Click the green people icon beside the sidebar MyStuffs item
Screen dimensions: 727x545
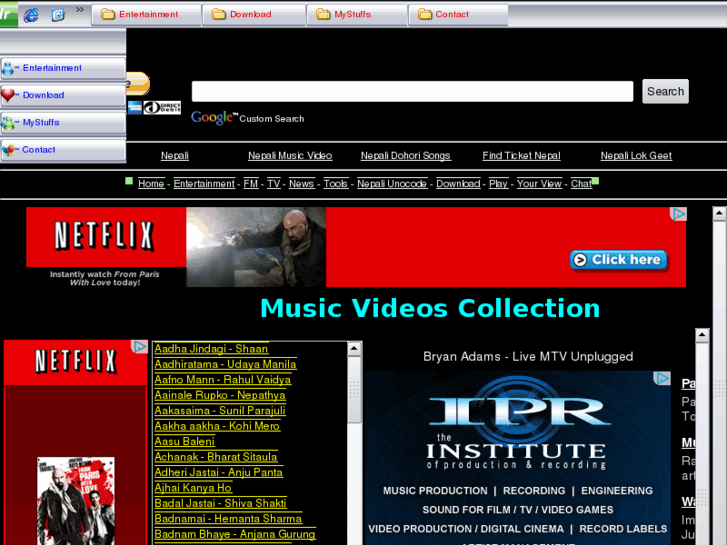click(8, 123)
